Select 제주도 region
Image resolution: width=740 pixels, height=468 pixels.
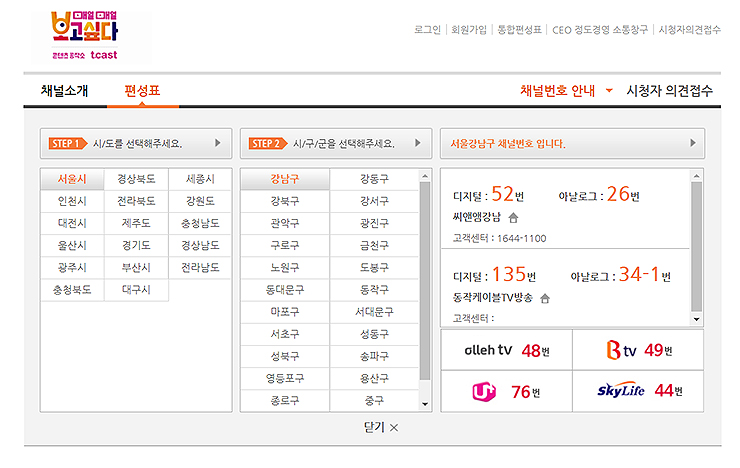point(136,224)
